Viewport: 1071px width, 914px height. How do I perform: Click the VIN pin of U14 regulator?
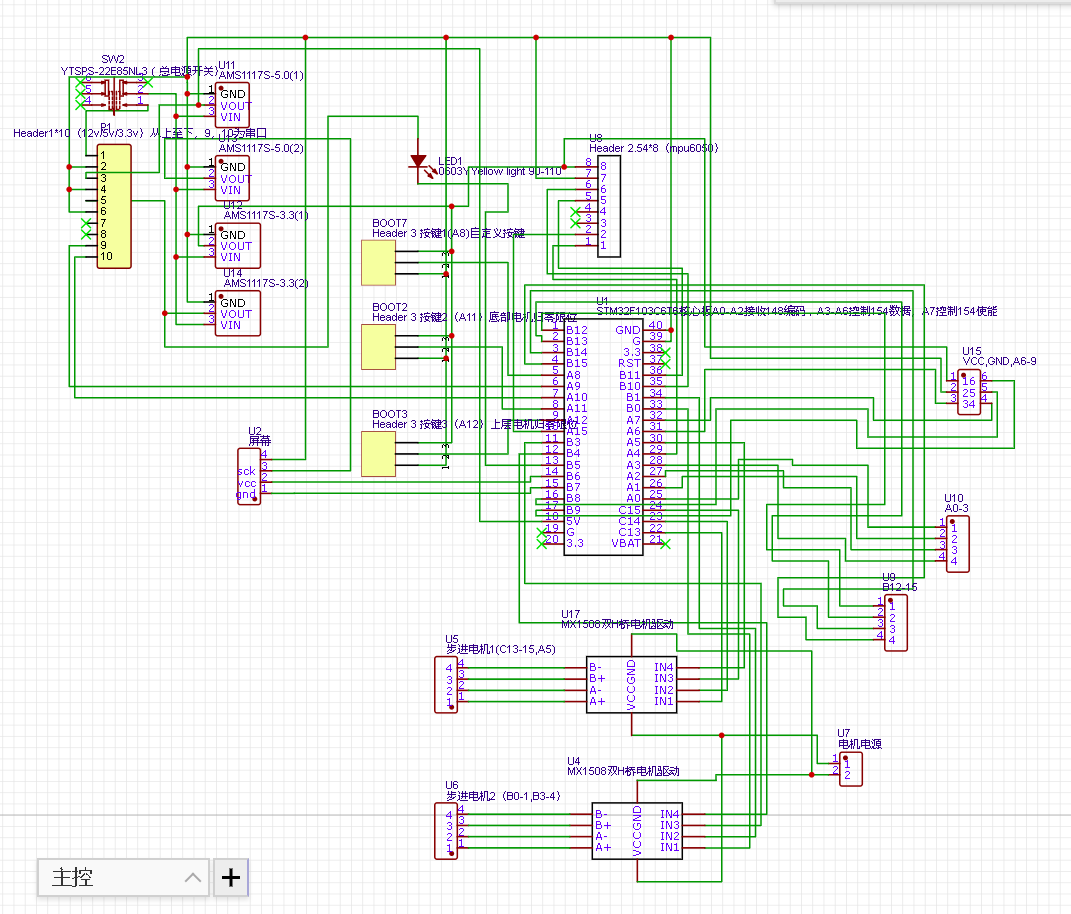pyautogui.click(x=230, y=325)
